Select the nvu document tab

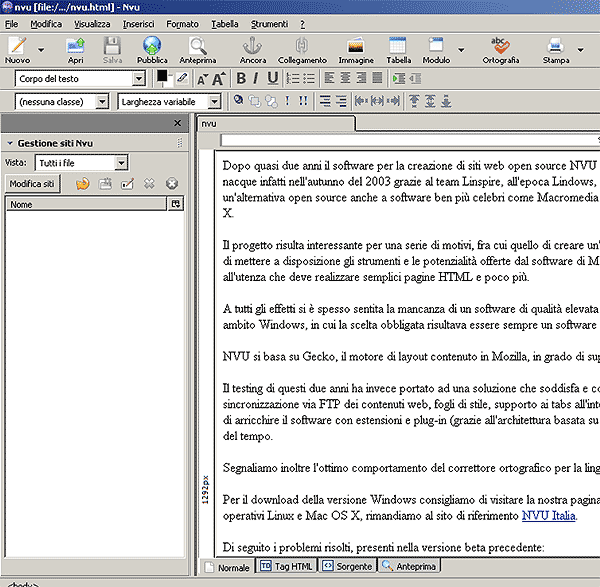click(276, 124)
